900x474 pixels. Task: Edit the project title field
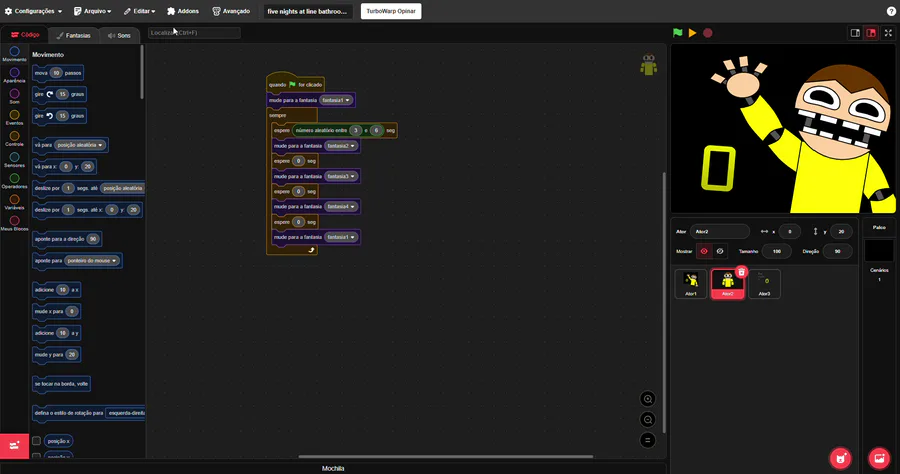coord(308,11)
